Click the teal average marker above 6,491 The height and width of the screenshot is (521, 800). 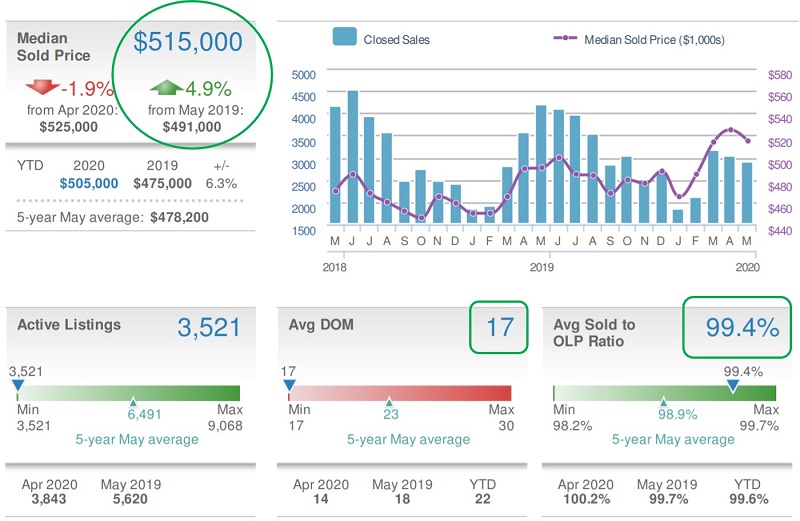[x=131, y=400]
